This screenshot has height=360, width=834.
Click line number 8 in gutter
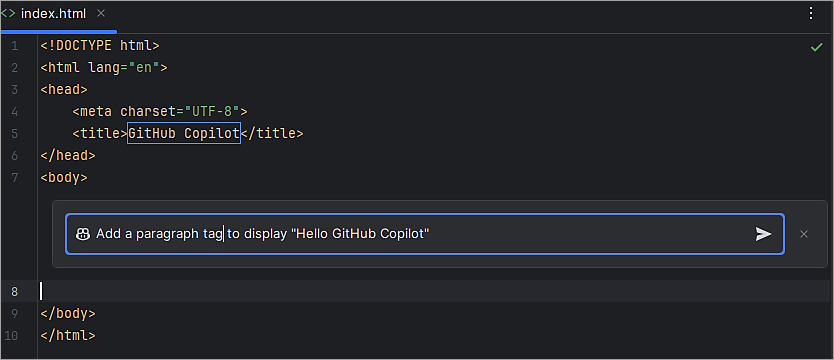[14, 291]
